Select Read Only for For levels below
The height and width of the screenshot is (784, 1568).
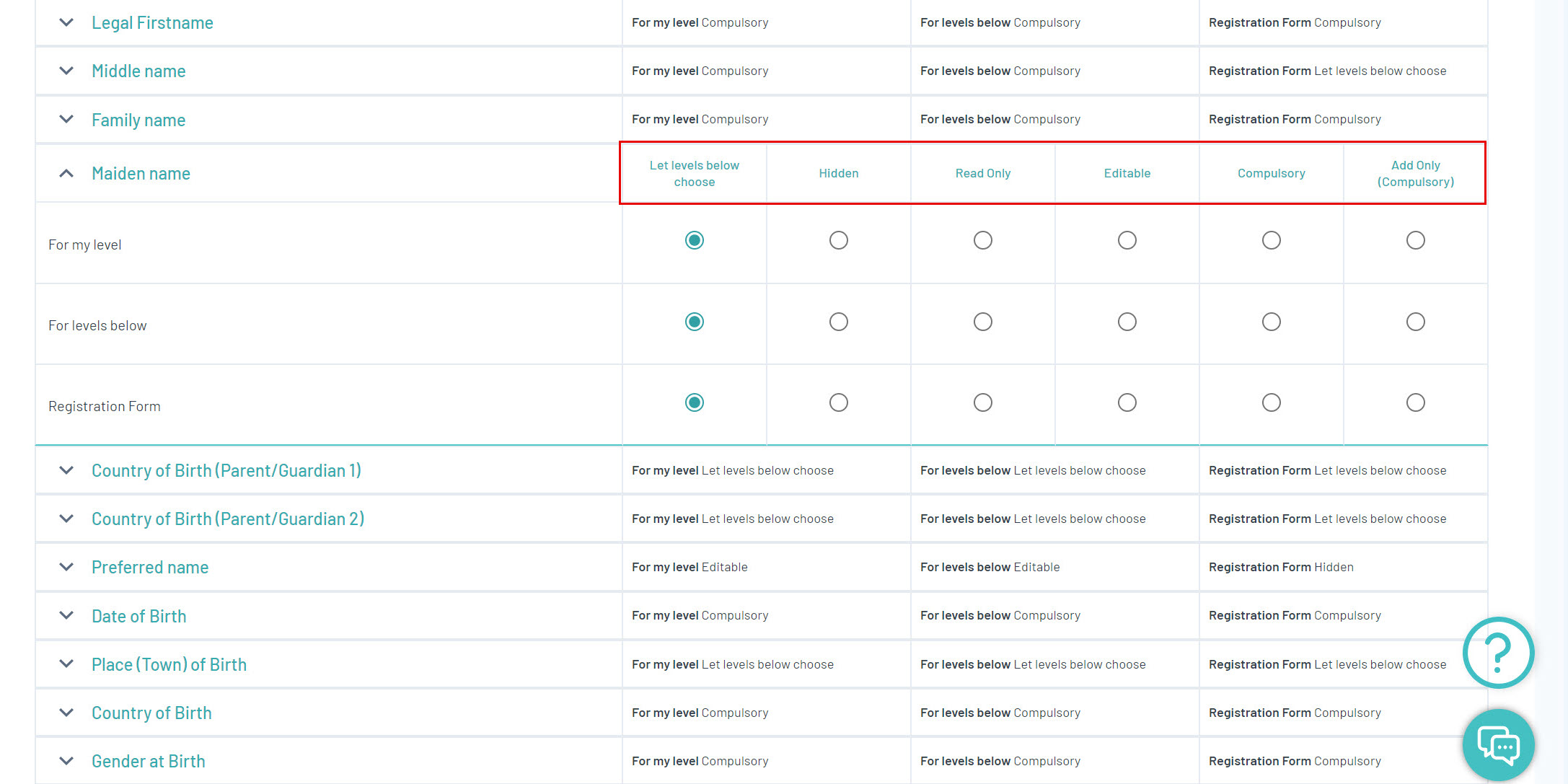[x=982, y=322]
